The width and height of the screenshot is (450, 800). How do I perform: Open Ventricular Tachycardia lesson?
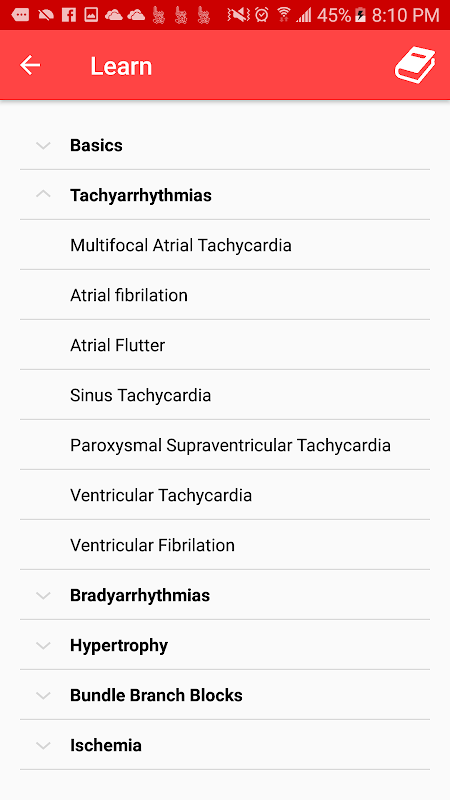point(225,495)
